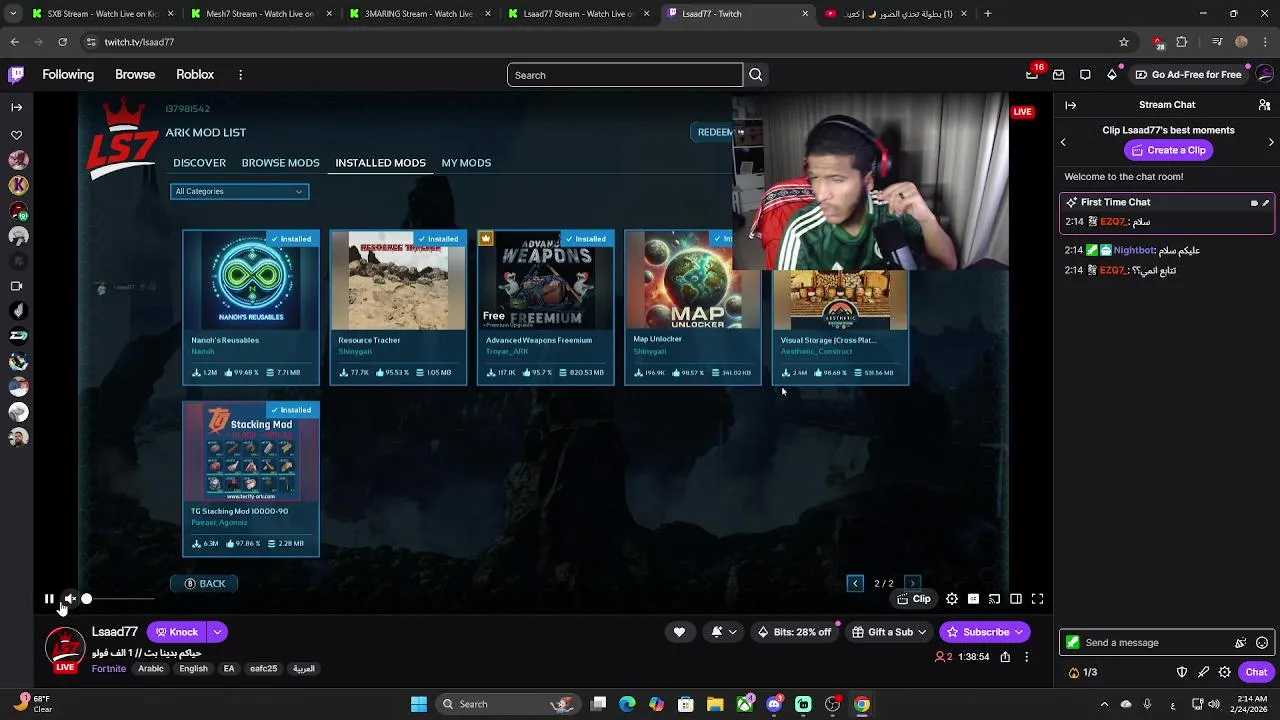Click Go Ad-Free for Free
The image size is (1280, 720).
tap(1188, 75)
